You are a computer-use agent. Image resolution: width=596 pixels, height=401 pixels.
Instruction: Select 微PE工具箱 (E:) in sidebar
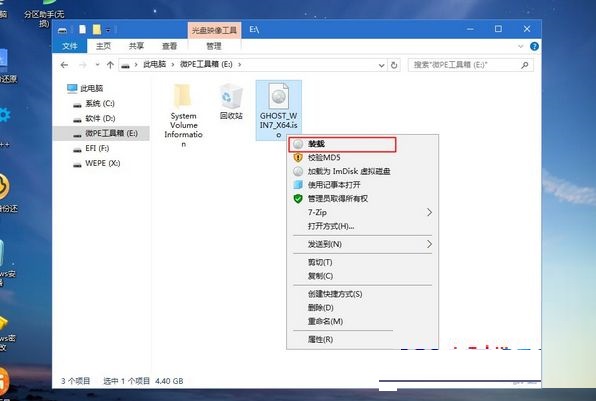click(x=101, y=133)
